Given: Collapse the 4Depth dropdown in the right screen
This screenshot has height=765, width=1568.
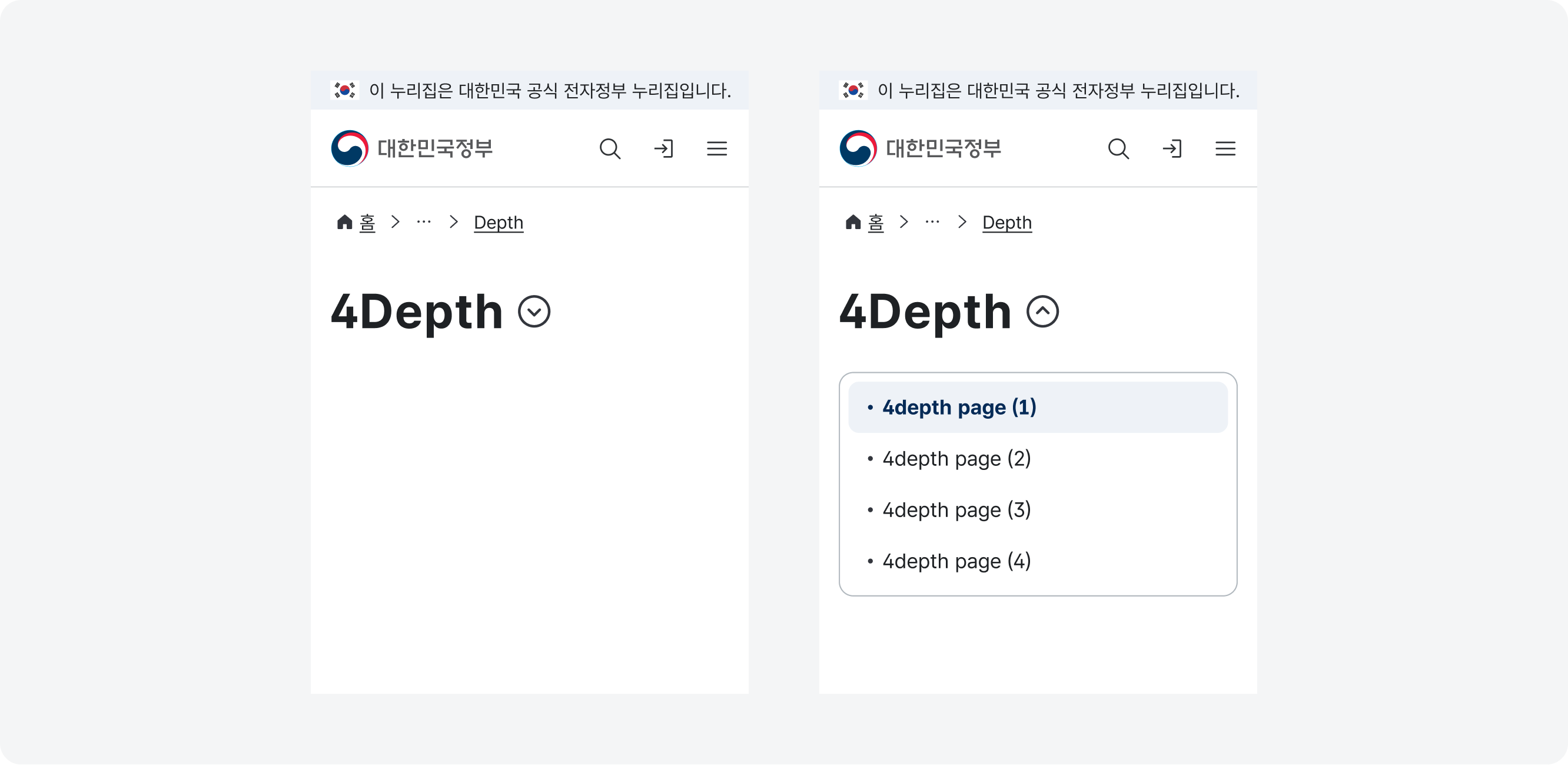Looking at the screenshot, I should (x=1043, y=312).
